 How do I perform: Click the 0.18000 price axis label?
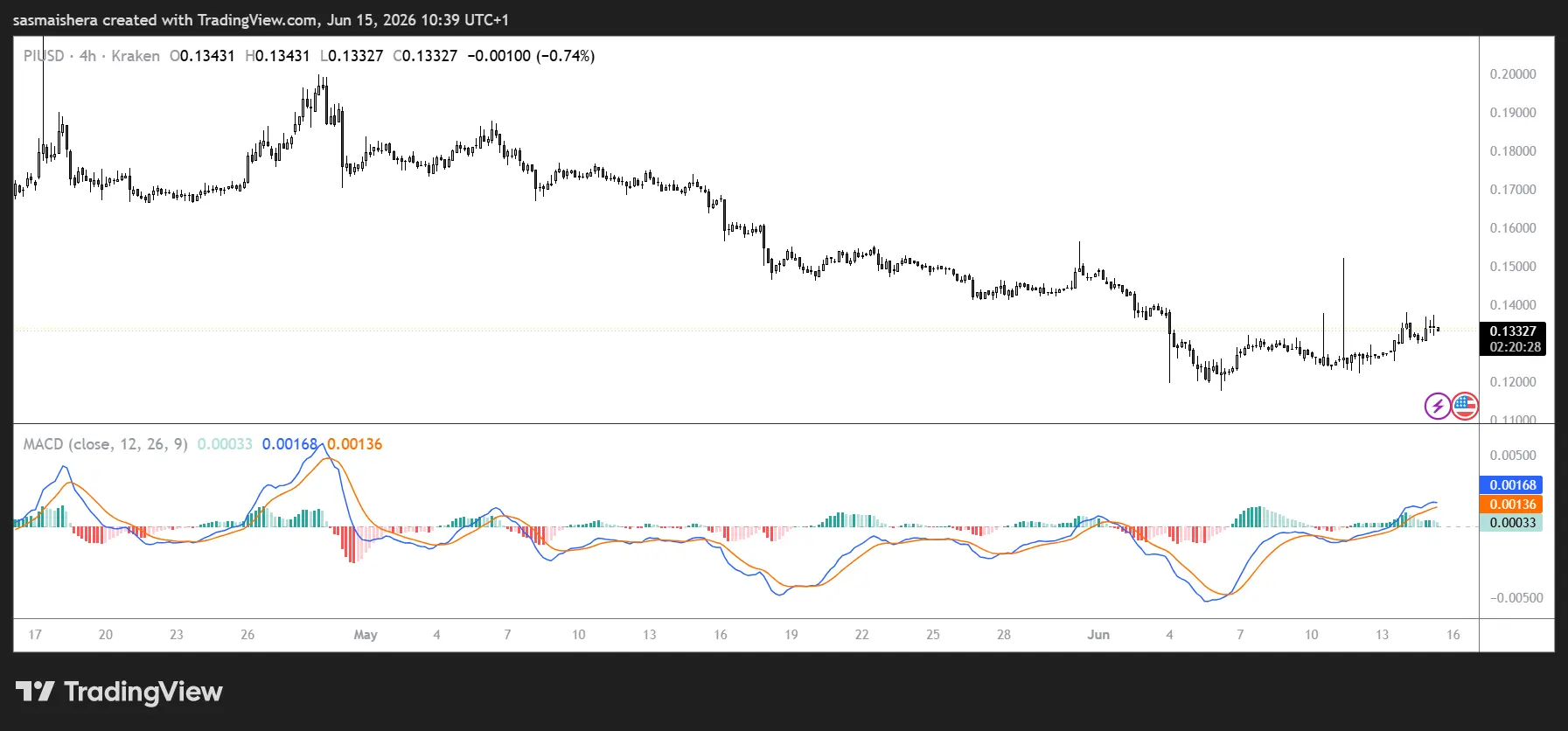coord(1513,151)
